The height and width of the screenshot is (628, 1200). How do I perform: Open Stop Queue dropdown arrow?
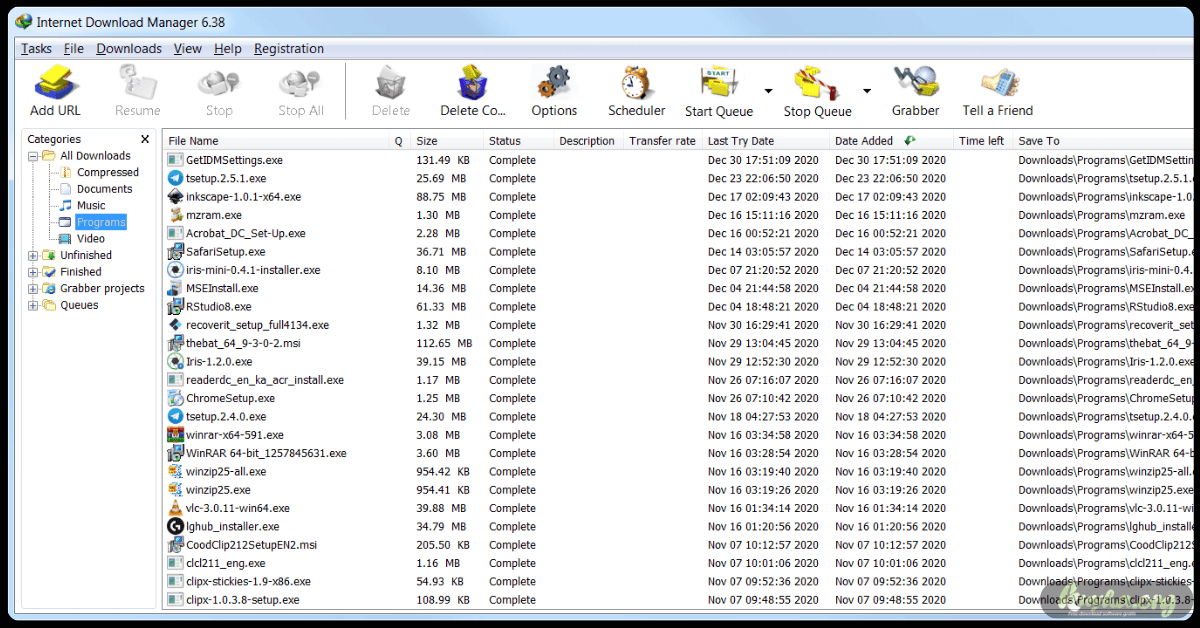[867, 91]
